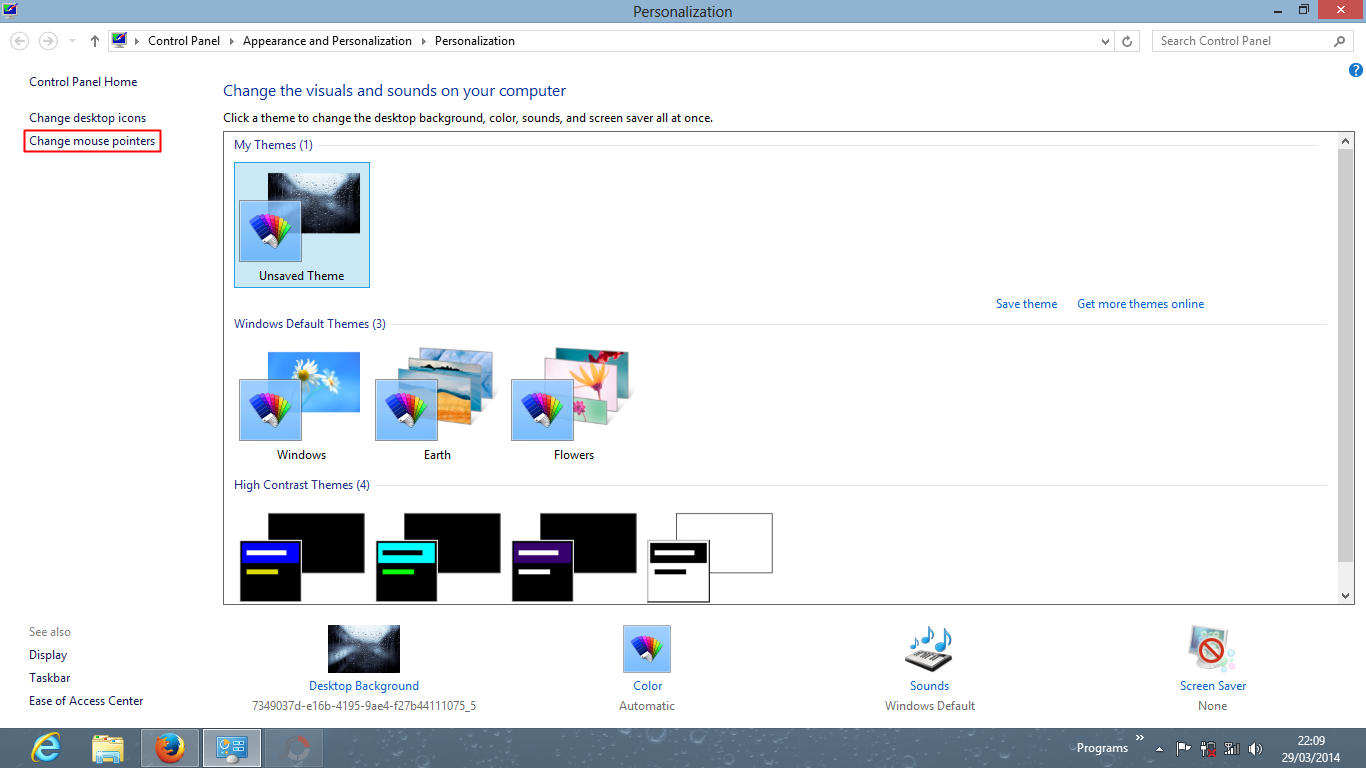Screen dimensions: 1366x768
Task: Click the theme list scrollbar up arrow
Action: (x=1346, y=142)
